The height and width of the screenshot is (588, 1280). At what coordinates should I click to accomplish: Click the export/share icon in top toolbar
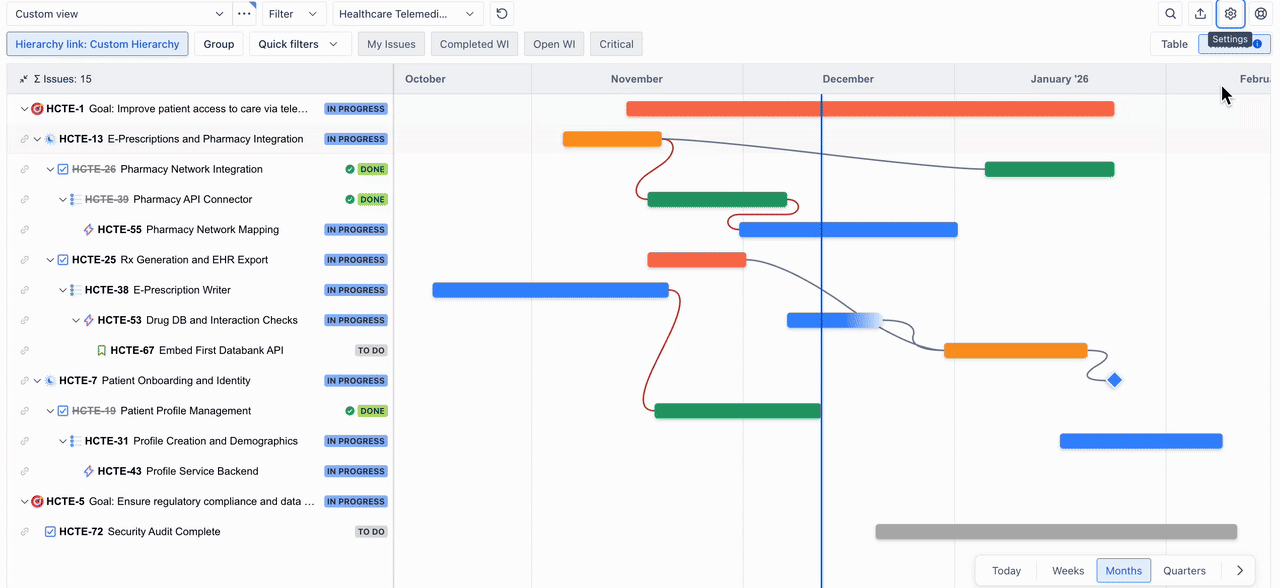[x=1200, y=14]
